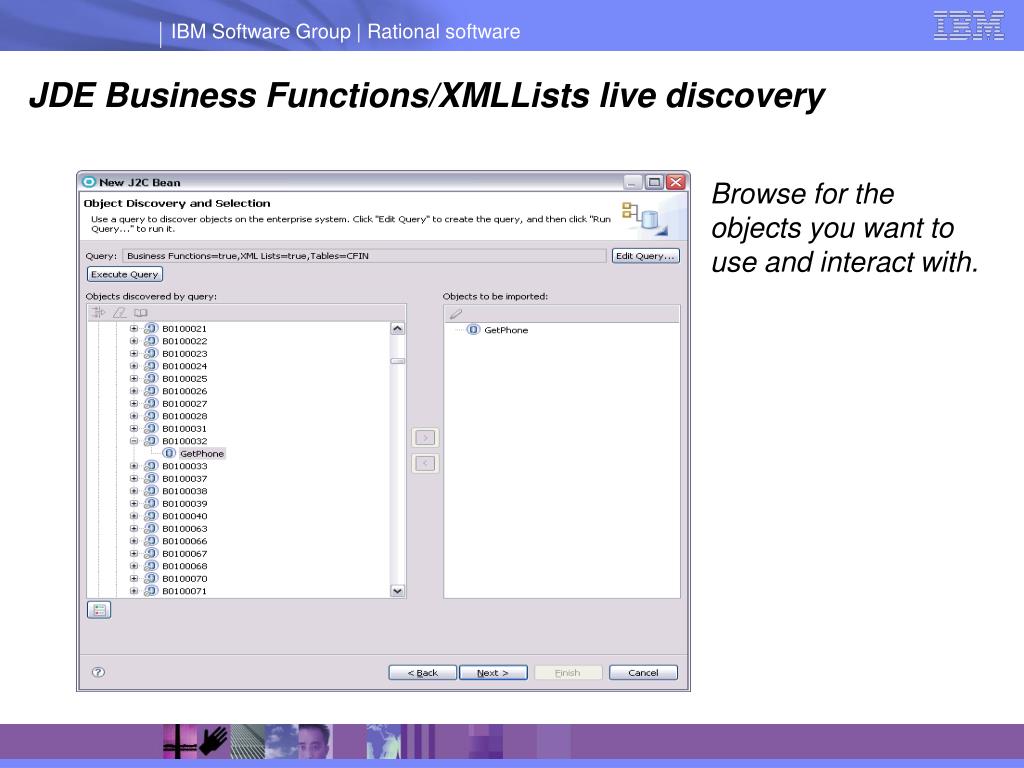The height and width of the screenshot is (768, 1024).
Task: Click the scrollbar thumb in discovered objects list
Action: (x=398, y=361)
